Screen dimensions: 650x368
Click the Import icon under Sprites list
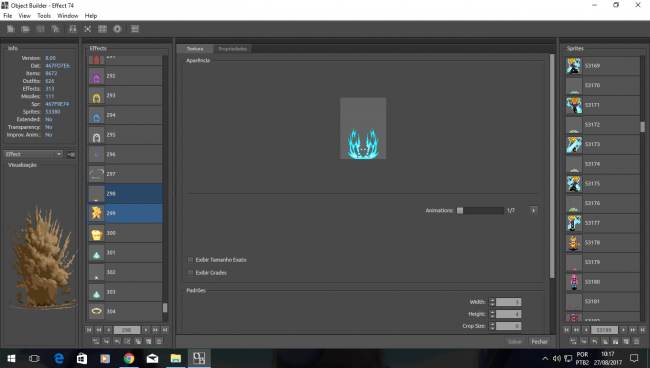point(584,341)
